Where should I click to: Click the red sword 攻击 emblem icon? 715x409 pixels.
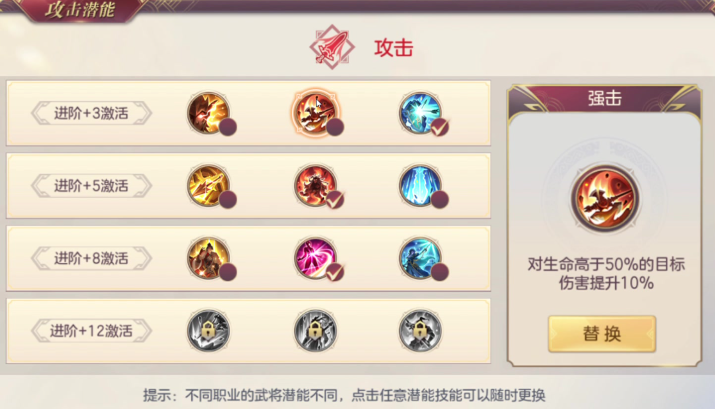(332, 47)
